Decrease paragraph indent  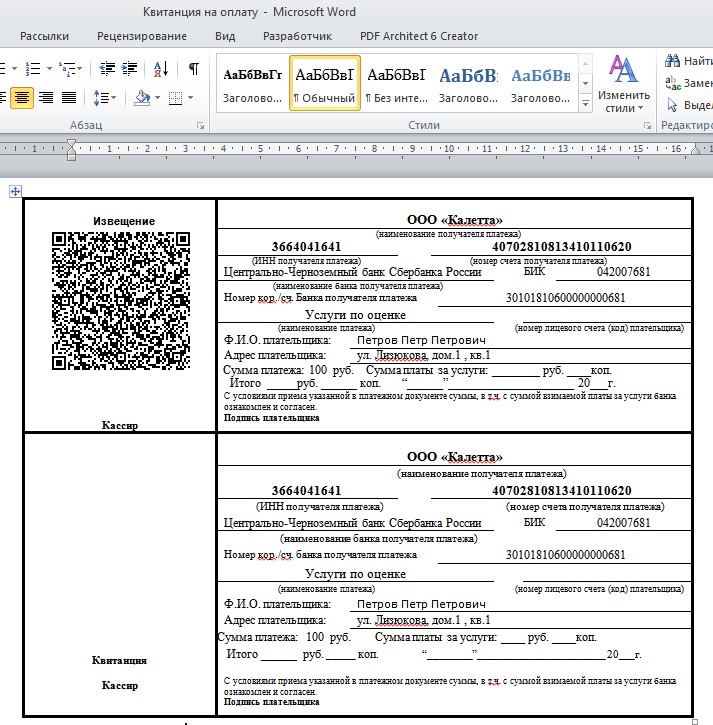[x=107, y=68]
